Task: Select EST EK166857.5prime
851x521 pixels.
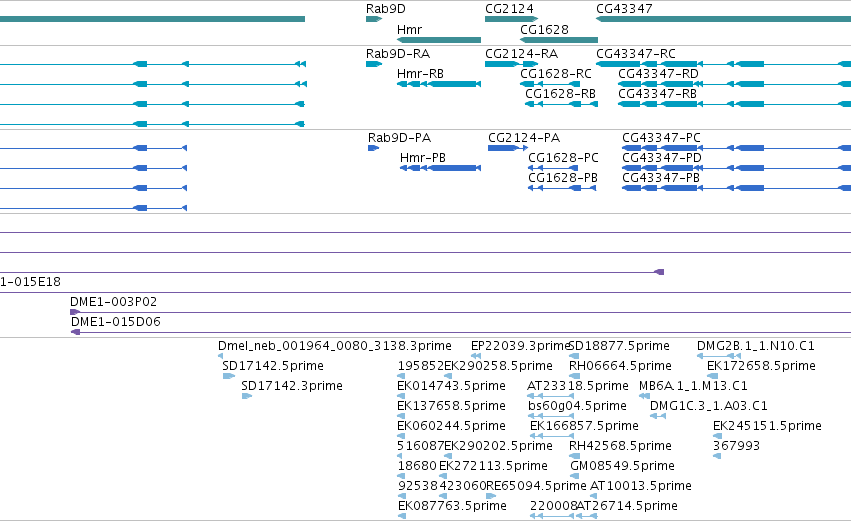Action: click(x=584, y=426)
